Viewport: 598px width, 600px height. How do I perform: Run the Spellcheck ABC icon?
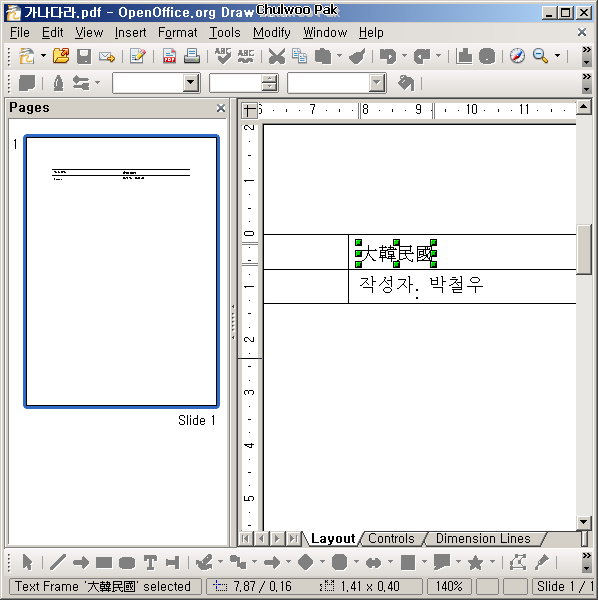coord(223,56)
